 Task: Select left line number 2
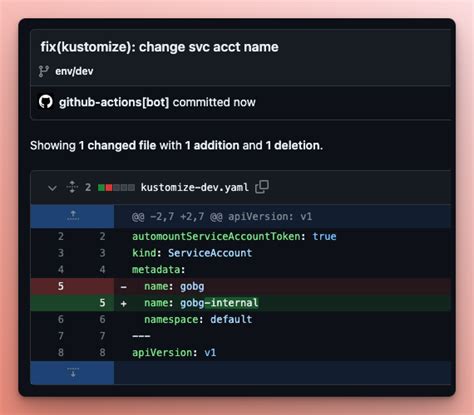tap(61, 236)
